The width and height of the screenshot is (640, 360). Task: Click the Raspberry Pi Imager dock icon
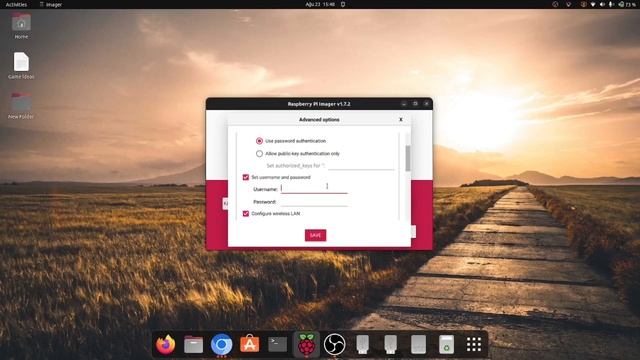point(306,344)
